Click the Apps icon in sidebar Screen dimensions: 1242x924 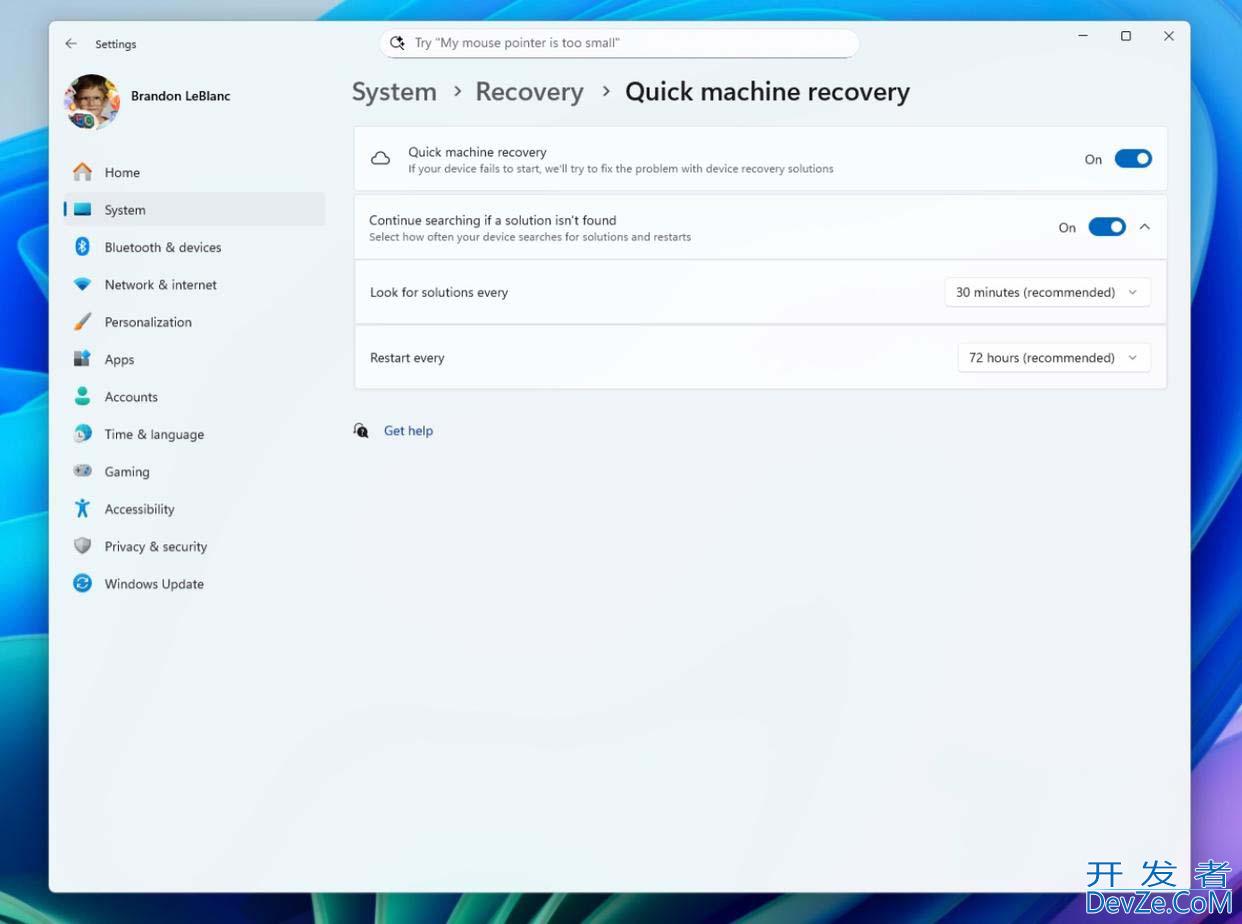(x=83, y=359)
